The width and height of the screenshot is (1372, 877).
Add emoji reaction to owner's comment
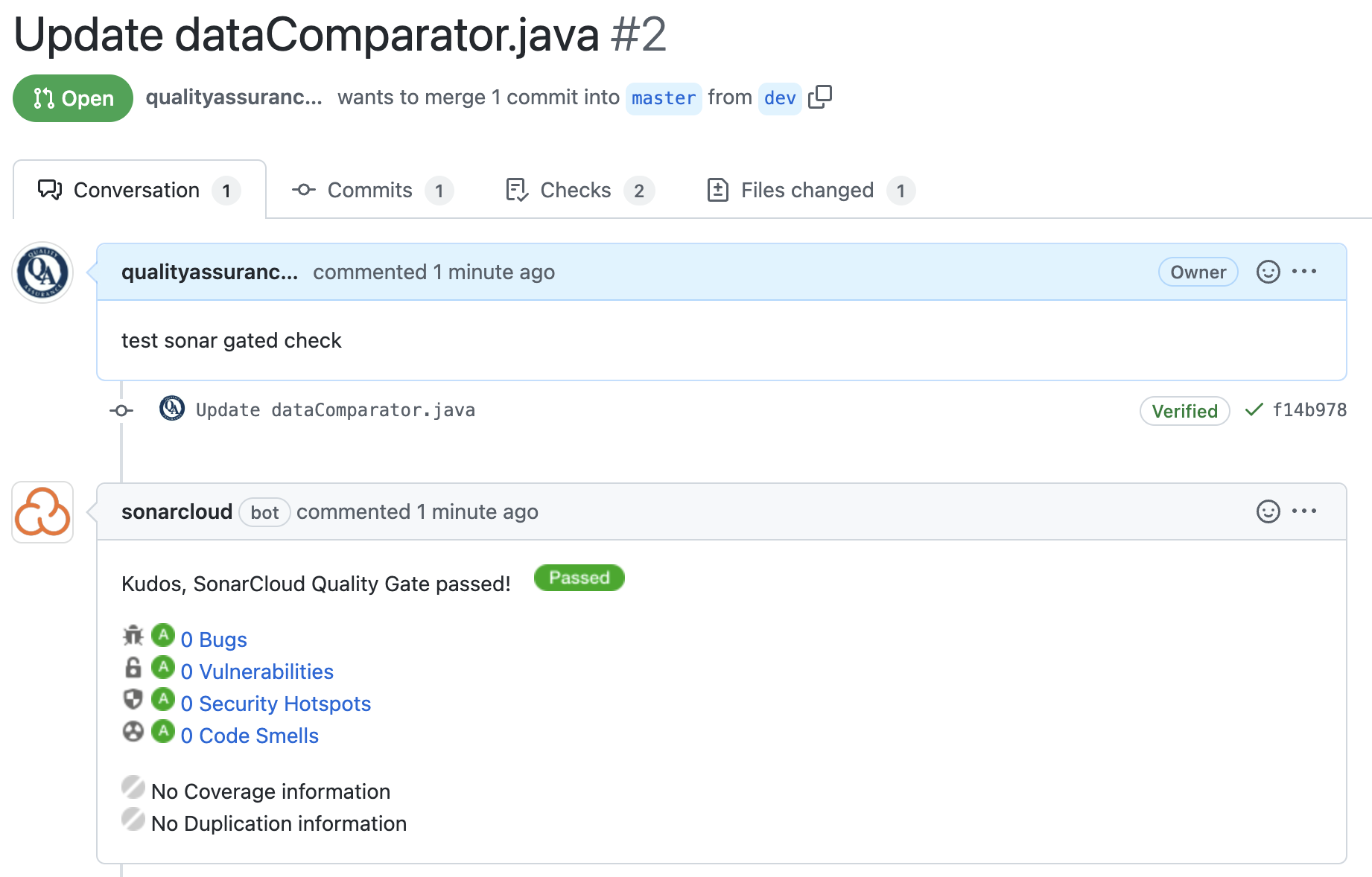(x=1268, y=272)
